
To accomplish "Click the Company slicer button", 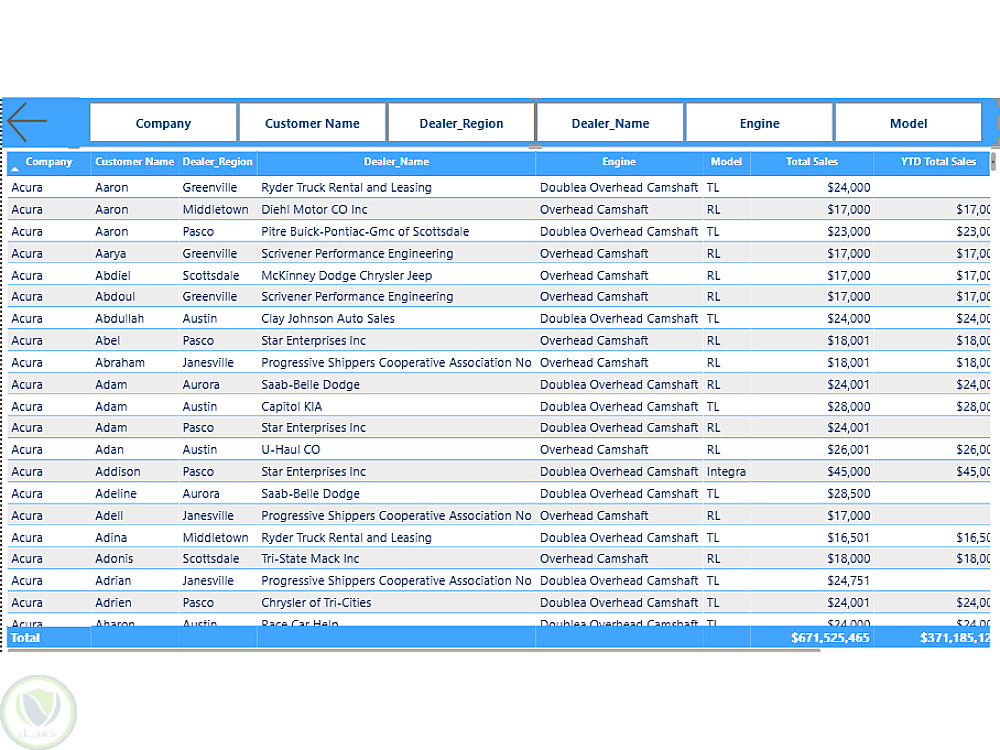I will 163,122.
